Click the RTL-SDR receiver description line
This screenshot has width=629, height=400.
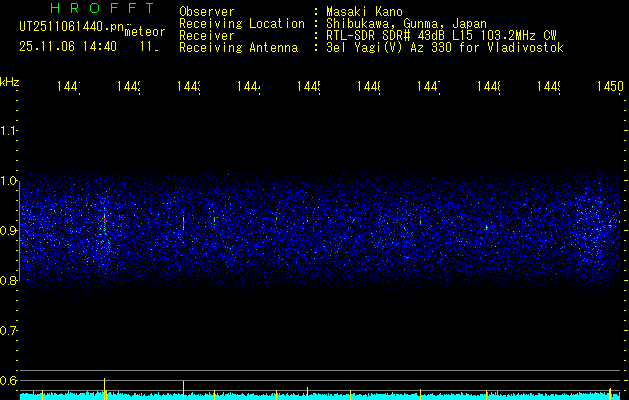(434, 35)
